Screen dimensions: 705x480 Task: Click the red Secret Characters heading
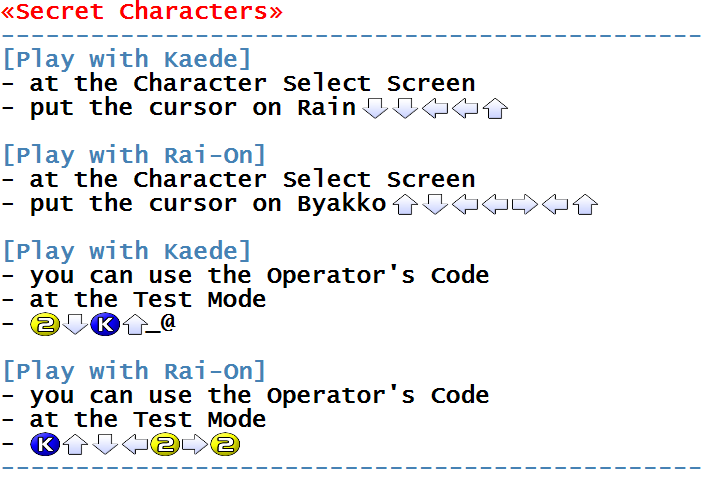142,11
